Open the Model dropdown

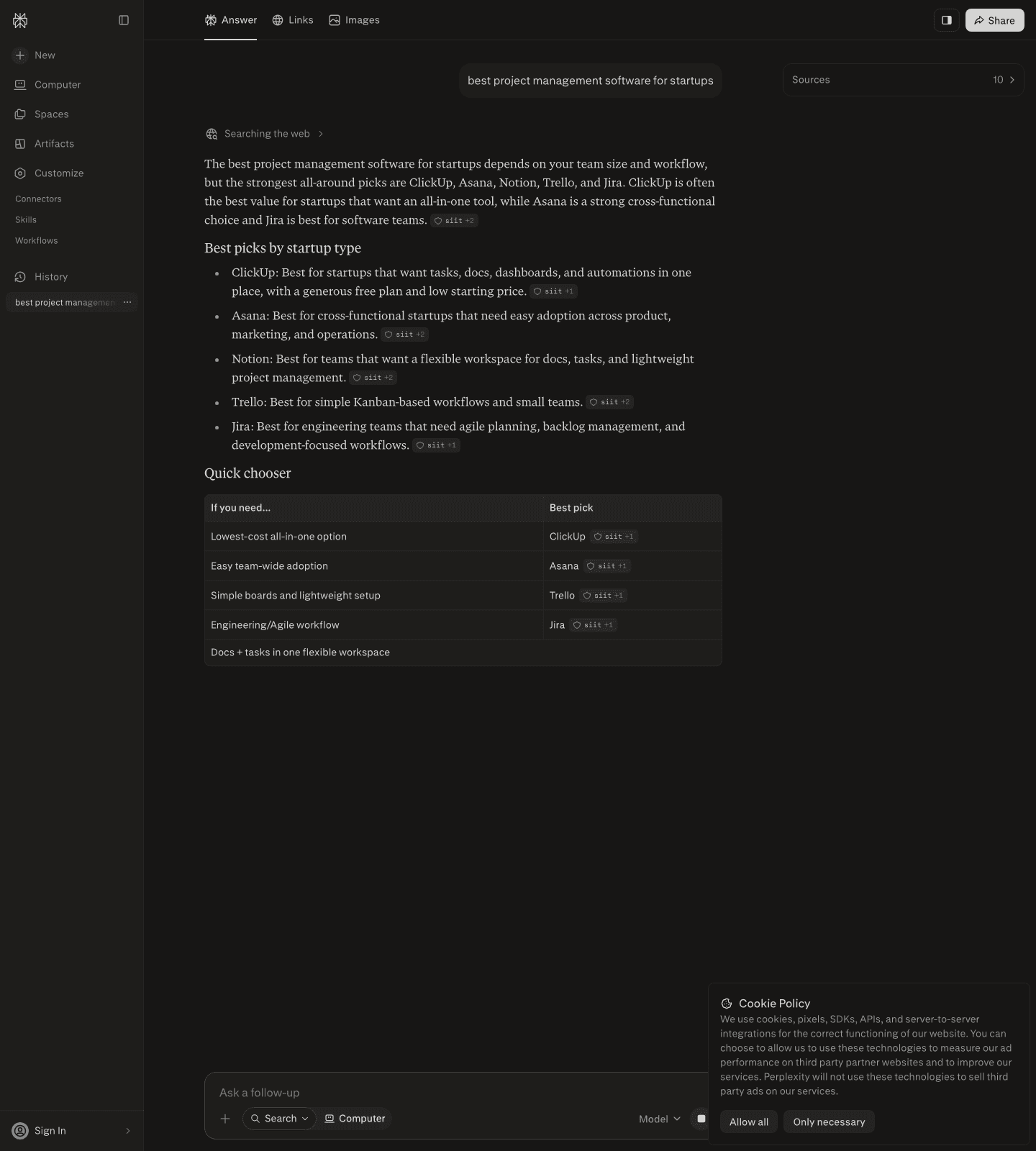(659, 1119)
